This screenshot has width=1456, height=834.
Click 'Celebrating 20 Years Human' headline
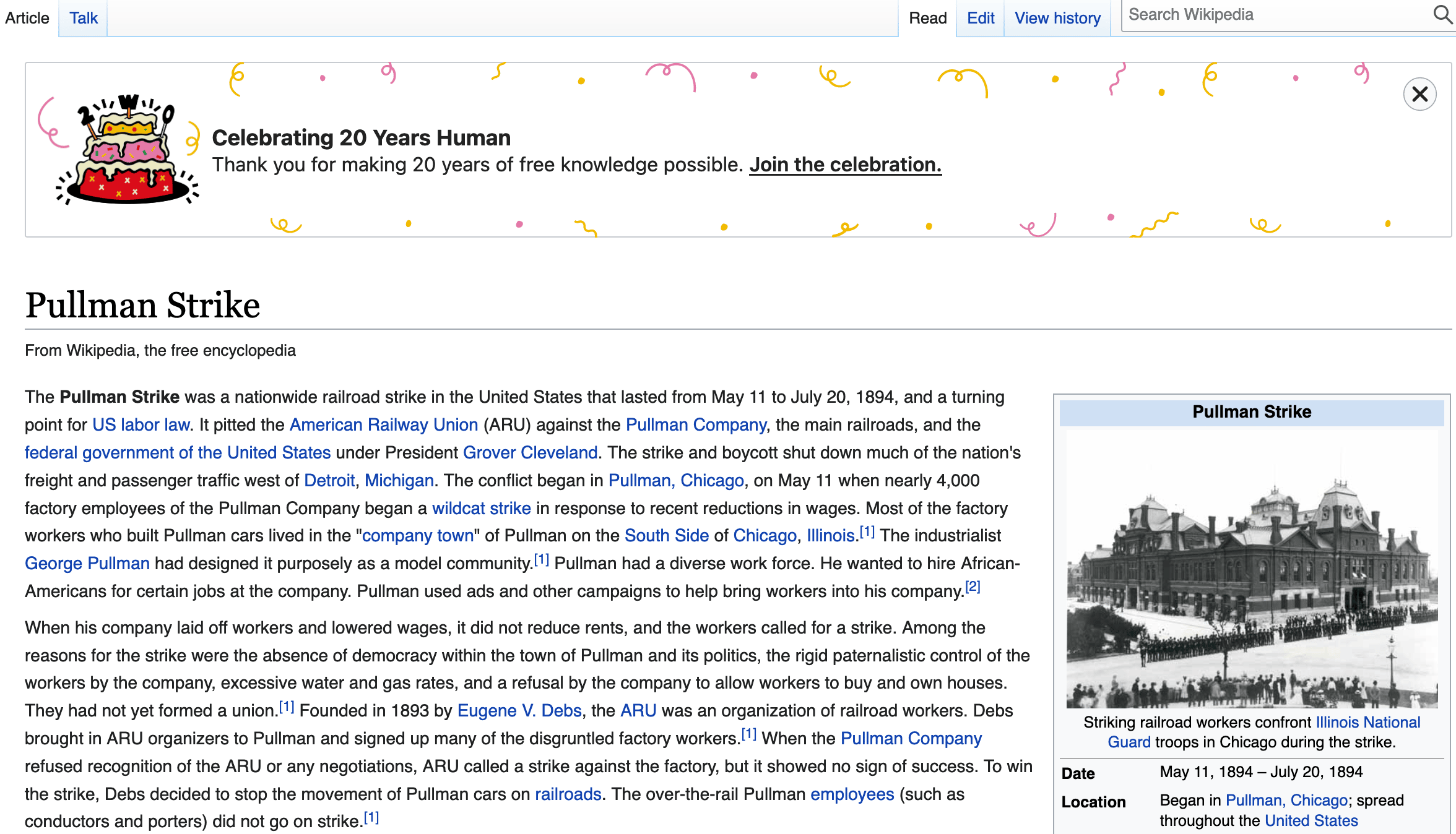[x=362, y=137]
